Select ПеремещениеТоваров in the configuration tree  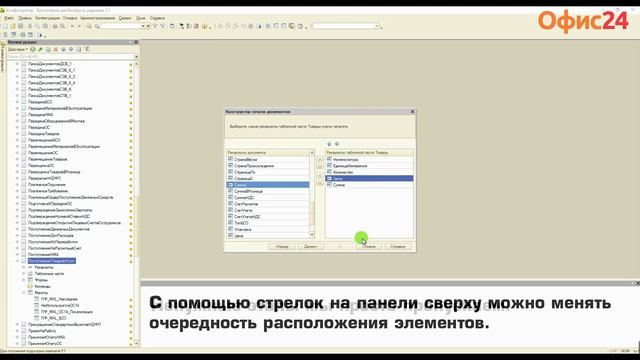[x=47, y=159]
